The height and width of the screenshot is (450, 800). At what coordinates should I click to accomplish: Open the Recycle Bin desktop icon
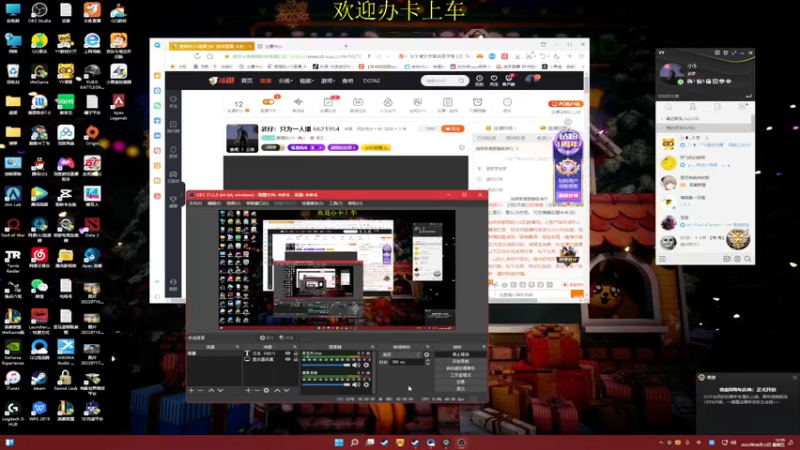tap(13, 74)
